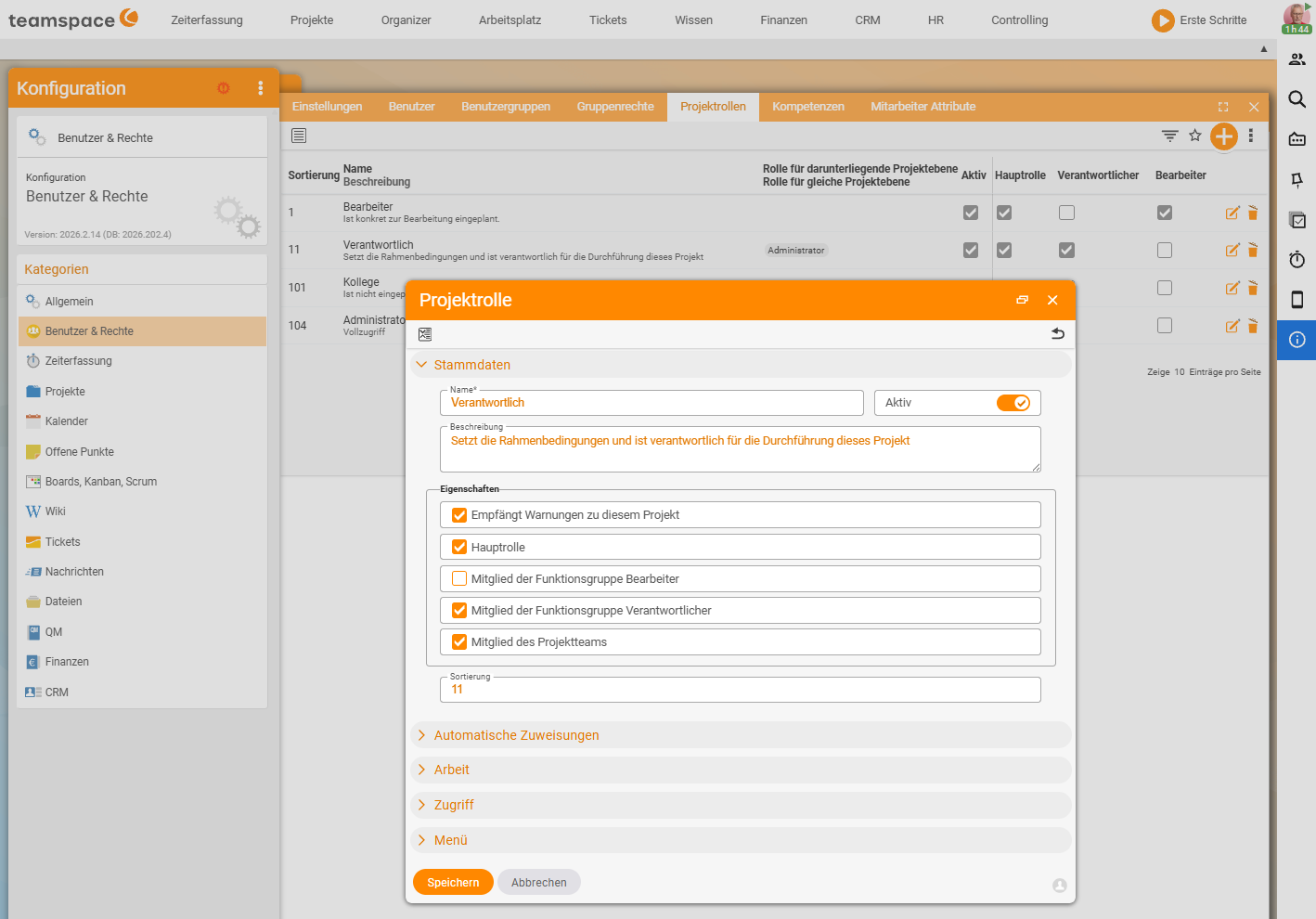The width and height of the screenshot is (1316, 919).
Task: Click the Sortierung field with 11
Action: click(x=741, y=690)
